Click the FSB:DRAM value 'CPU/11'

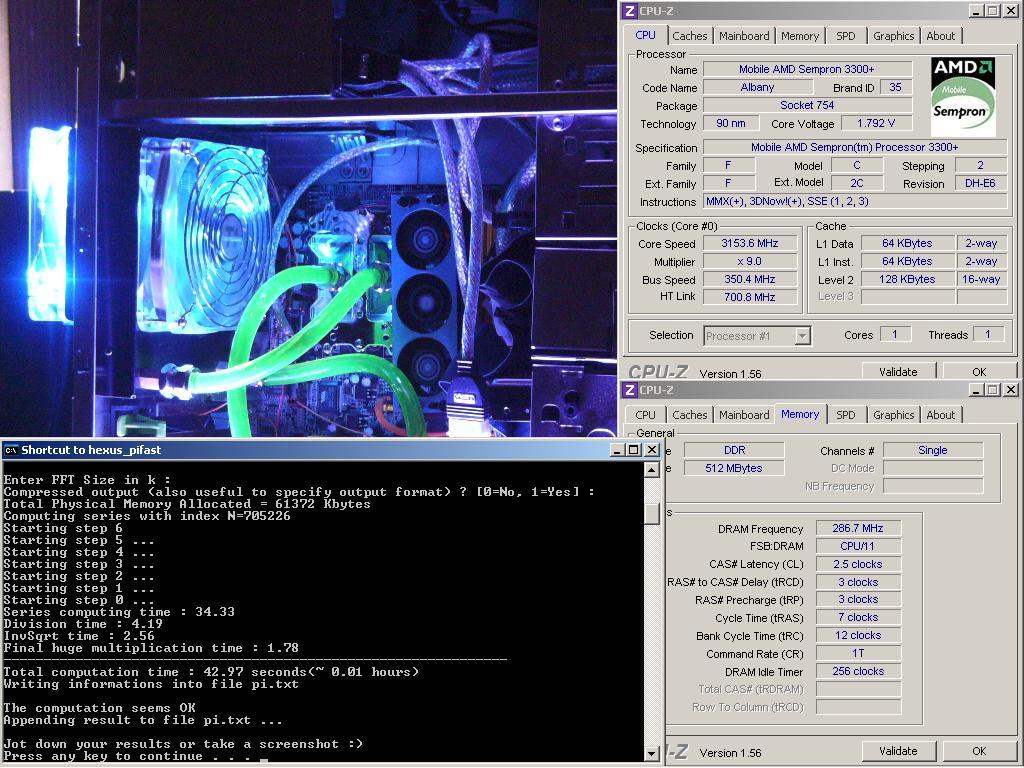tap(858, 546)
